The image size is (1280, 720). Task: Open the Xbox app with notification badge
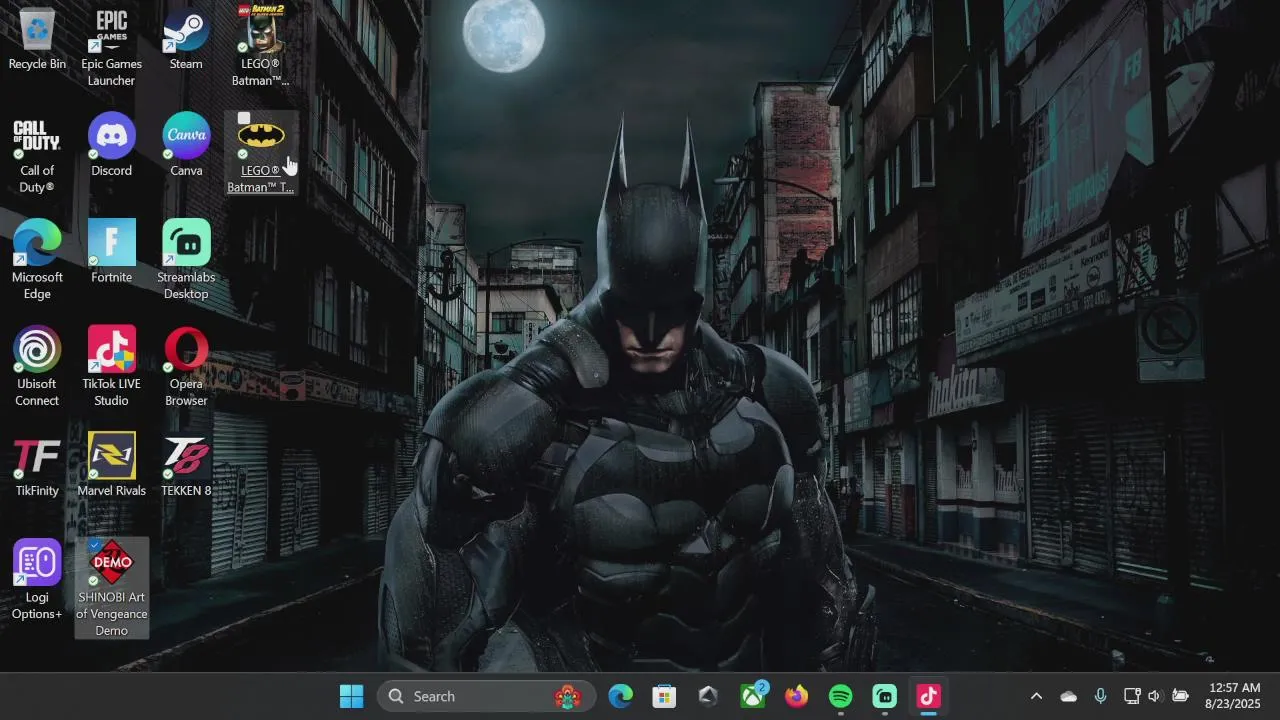[753, 696]
